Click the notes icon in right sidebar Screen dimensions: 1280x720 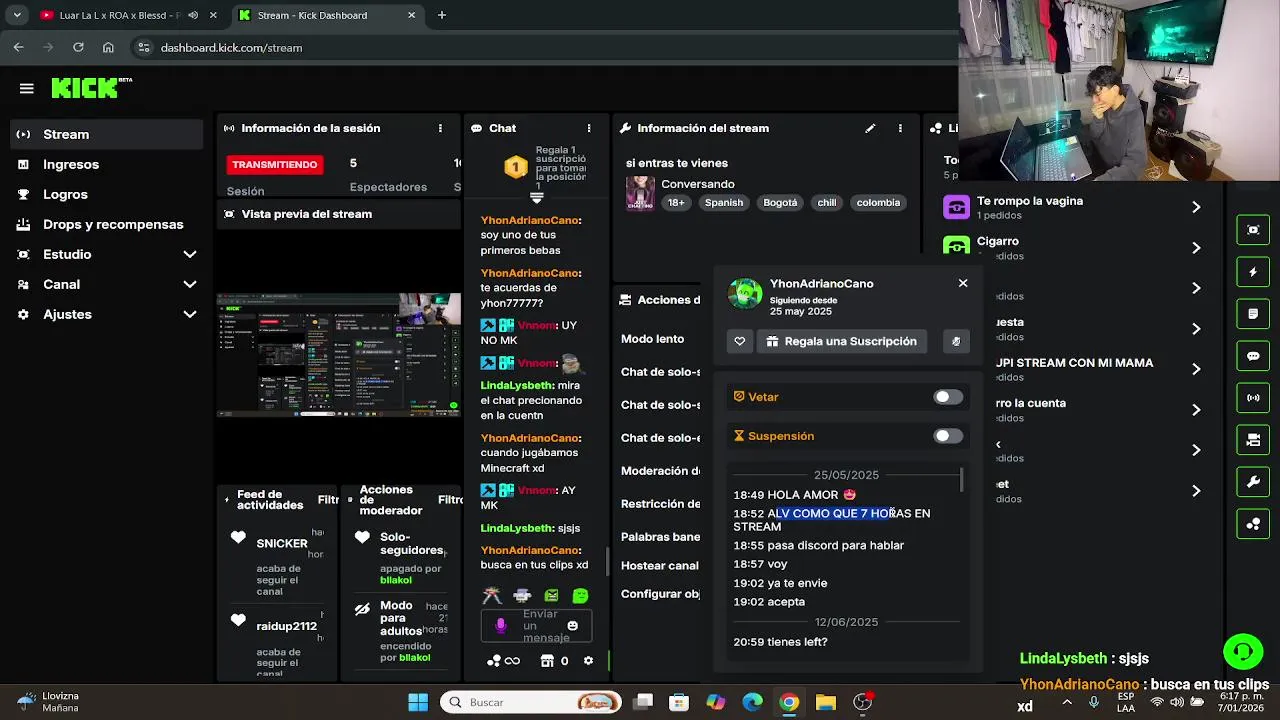point(1253,314)
